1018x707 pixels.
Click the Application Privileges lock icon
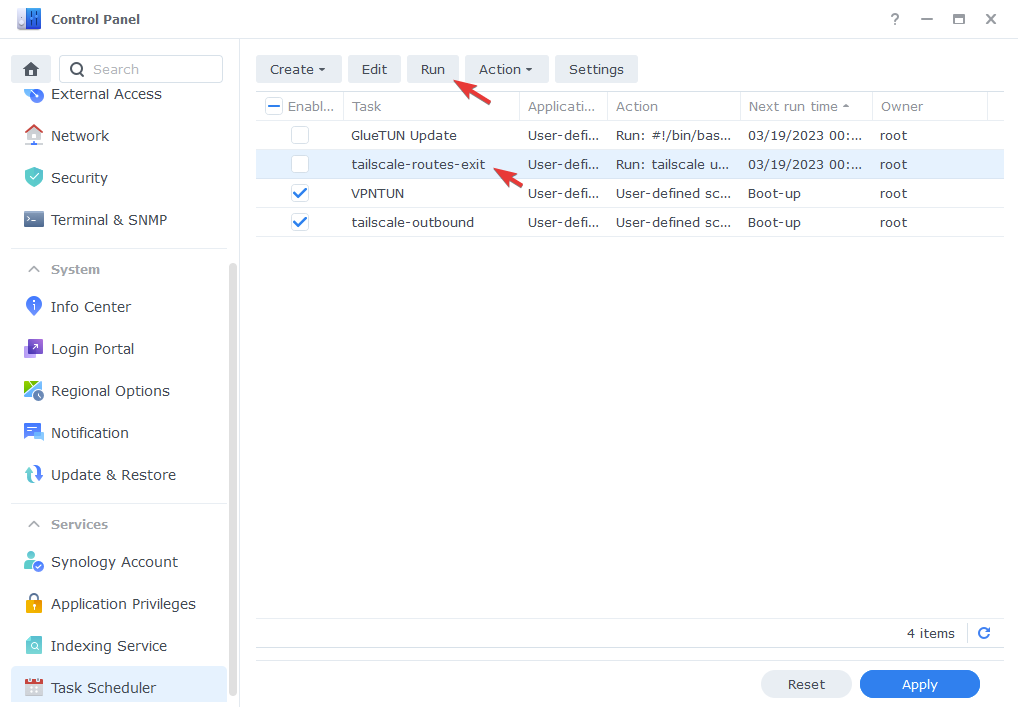click(x=34, y=603)
